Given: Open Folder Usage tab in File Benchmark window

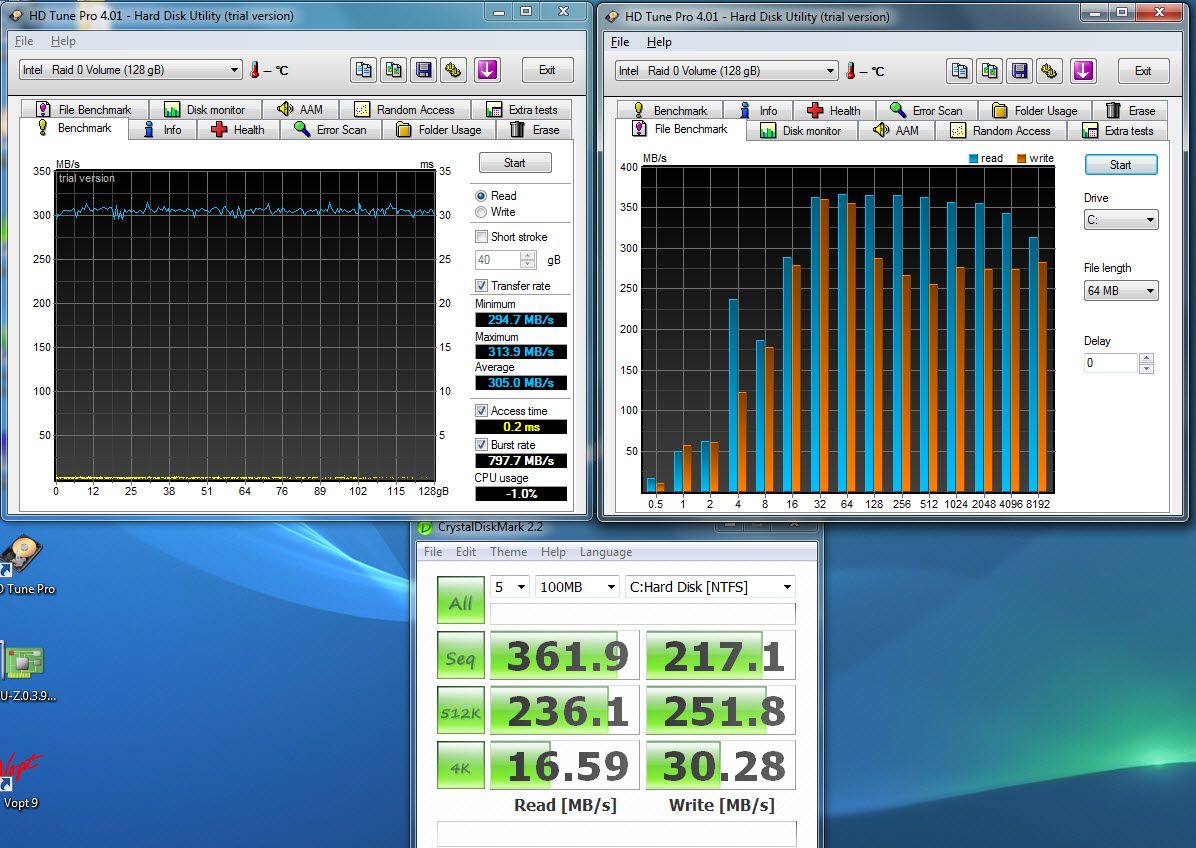Looking at the screenshot, I should 1035,111.
